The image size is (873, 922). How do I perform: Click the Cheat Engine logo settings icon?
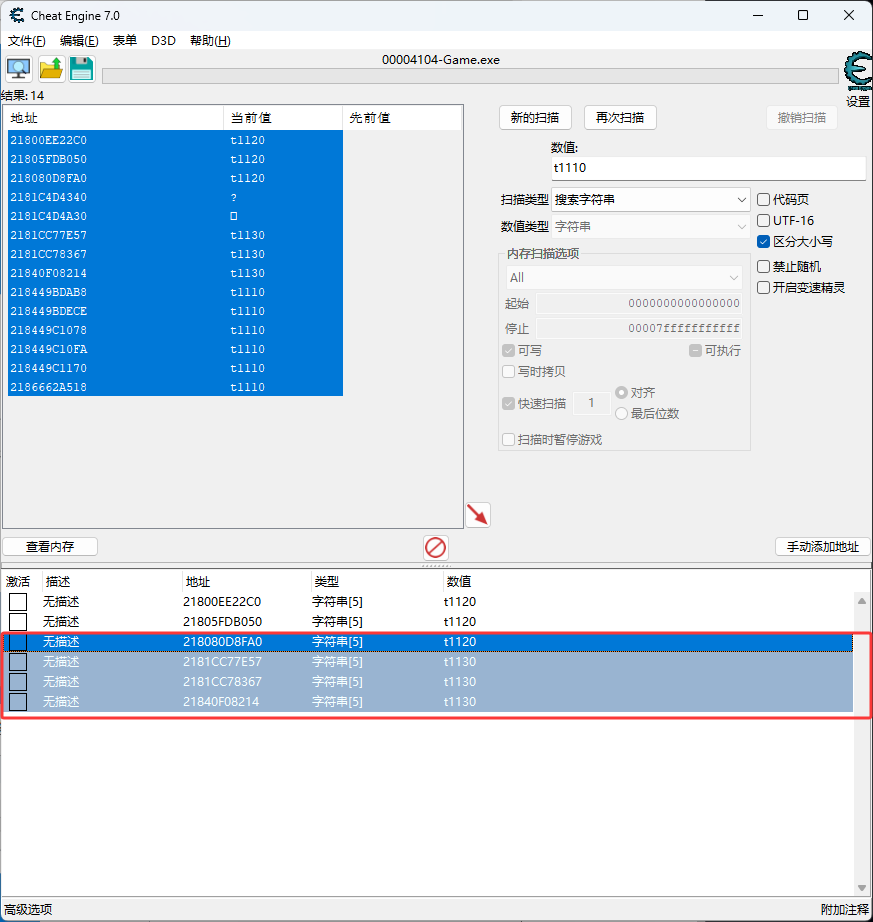point(858,72)
